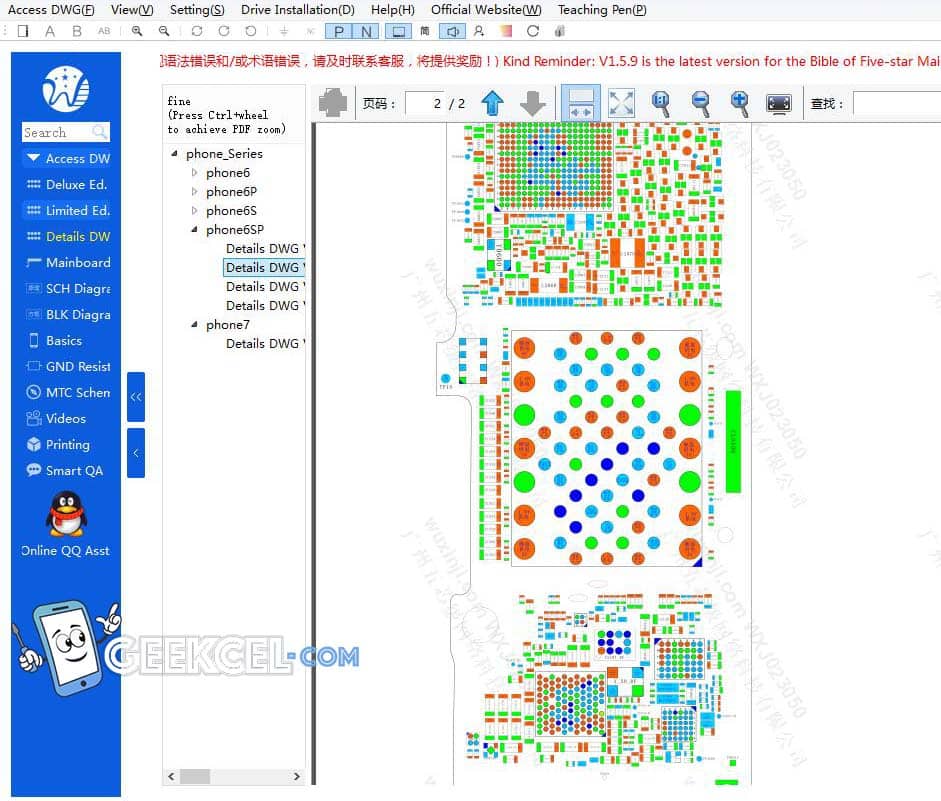
Task: Click the previous page blue up arrow
Action: 493,103
